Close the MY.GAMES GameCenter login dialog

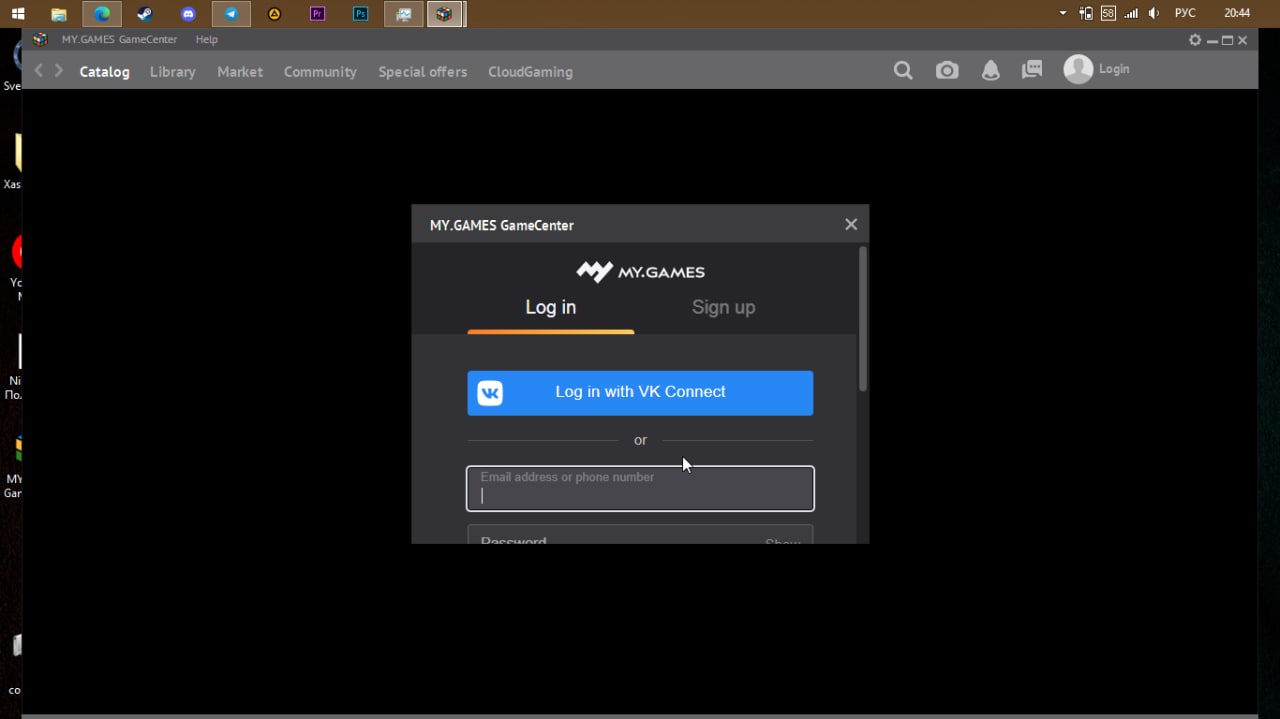(851, 225)
